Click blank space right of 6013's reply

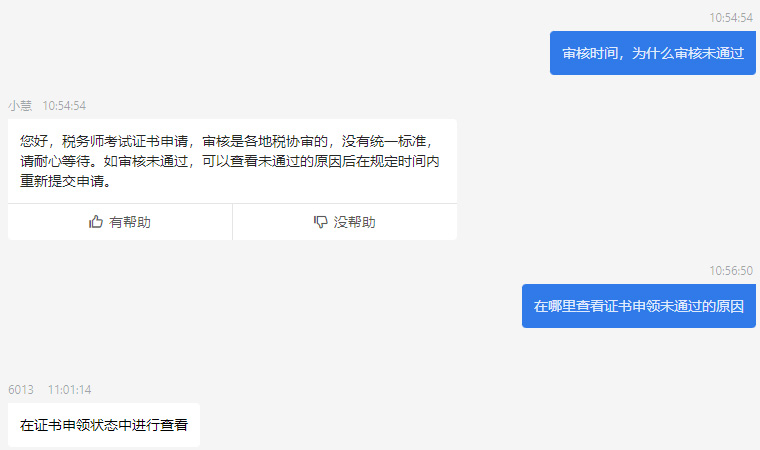tap(450, 425)
